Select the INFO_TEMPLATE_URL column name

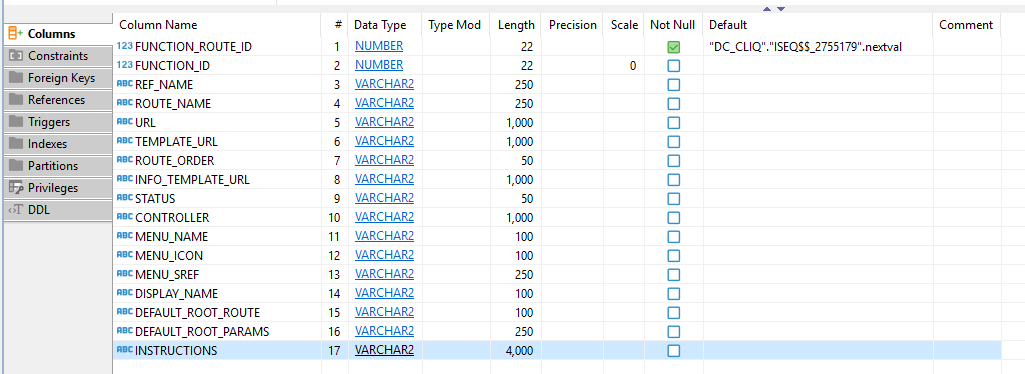point(192,179)
